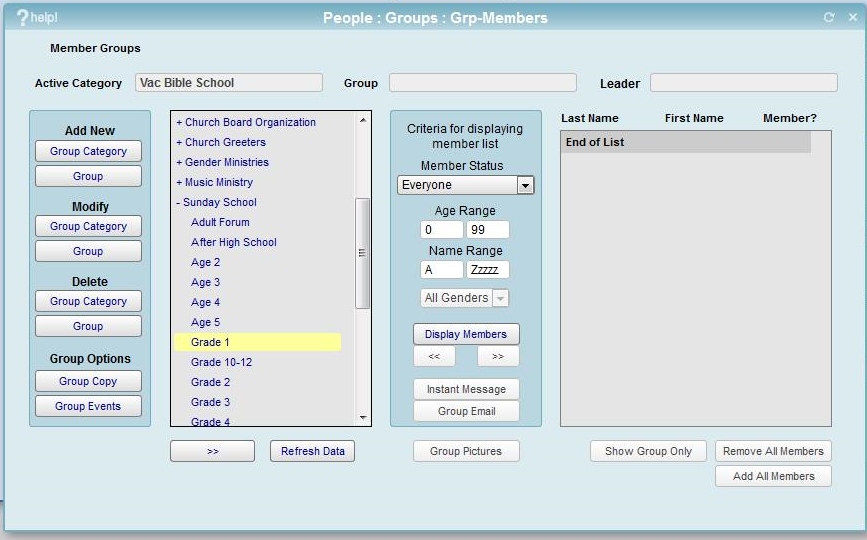Collapse the Sunday School category
Viewport: 867px width, 540px height.
(x=216, y=202)
